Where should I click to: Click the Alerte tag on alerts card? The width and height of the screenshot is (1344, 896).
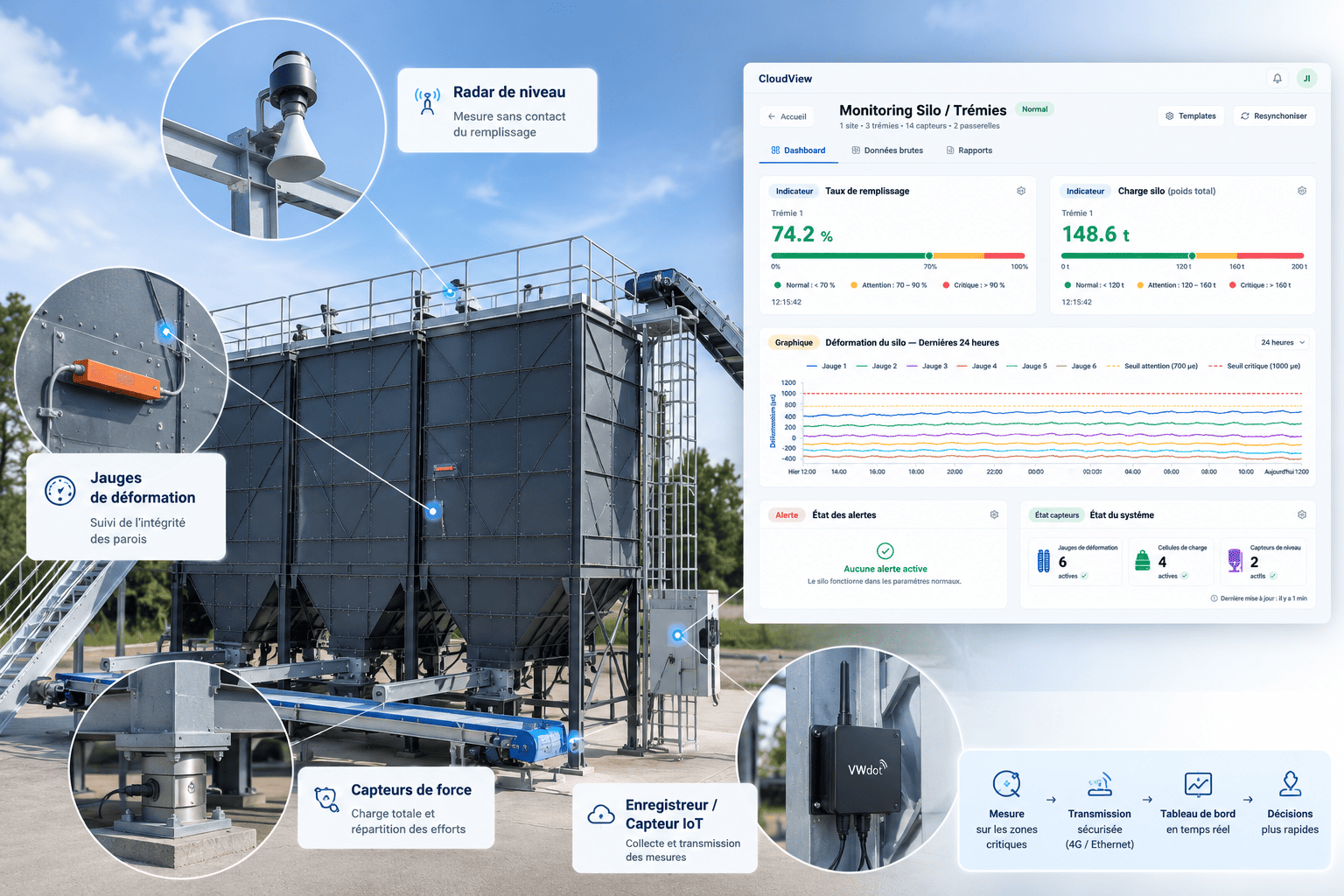(x=787, y=514)
